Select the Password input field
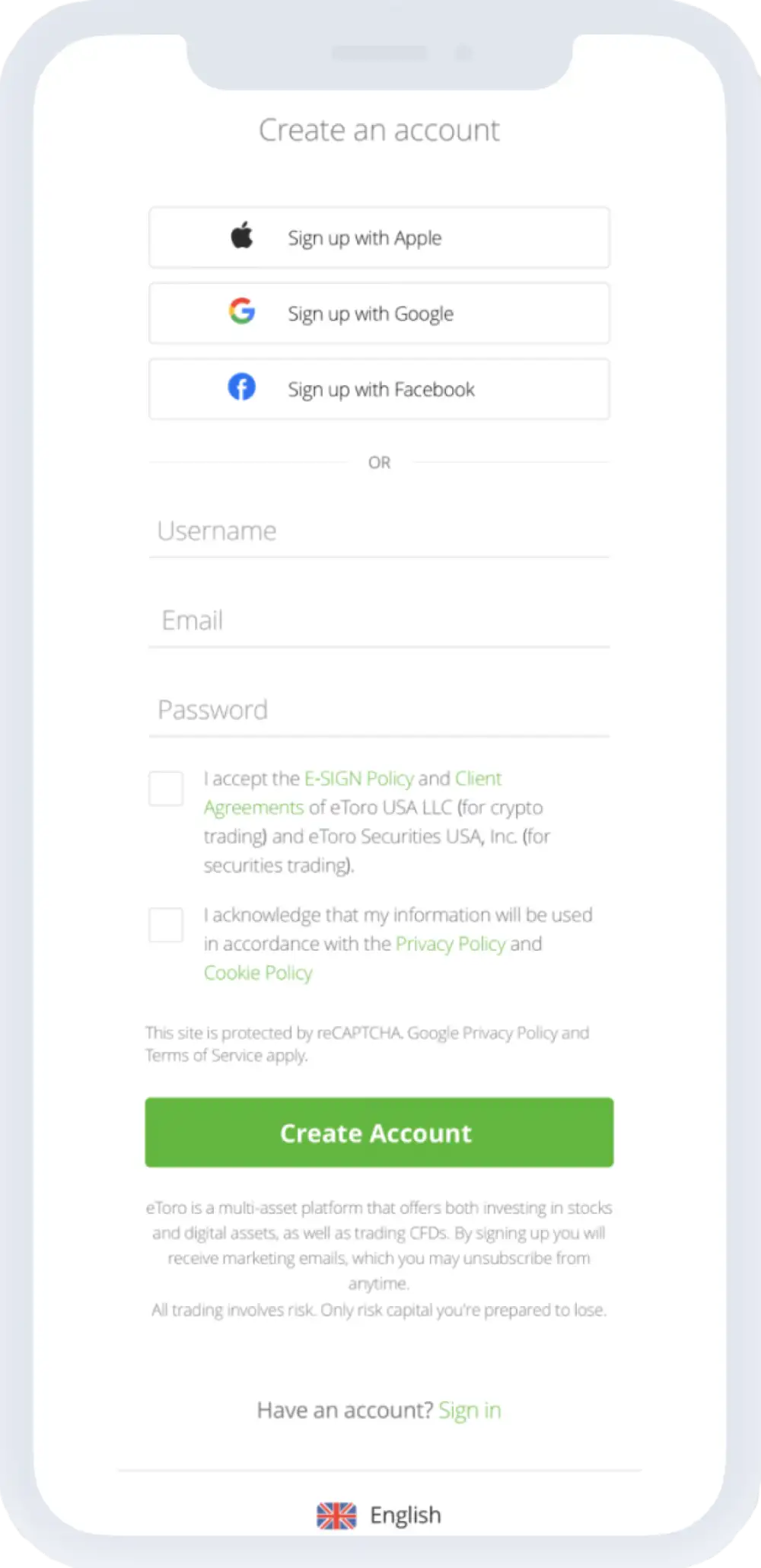 pyautogui.click(x=379, y=710)
